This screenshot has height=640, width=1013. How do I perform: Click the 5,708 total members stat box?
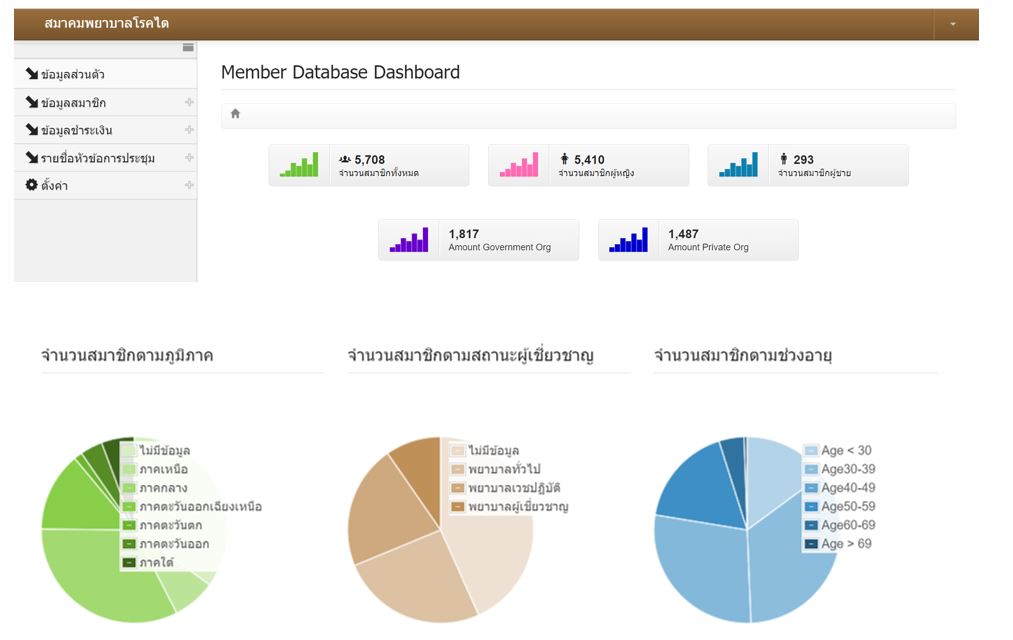tap(368, 165)
